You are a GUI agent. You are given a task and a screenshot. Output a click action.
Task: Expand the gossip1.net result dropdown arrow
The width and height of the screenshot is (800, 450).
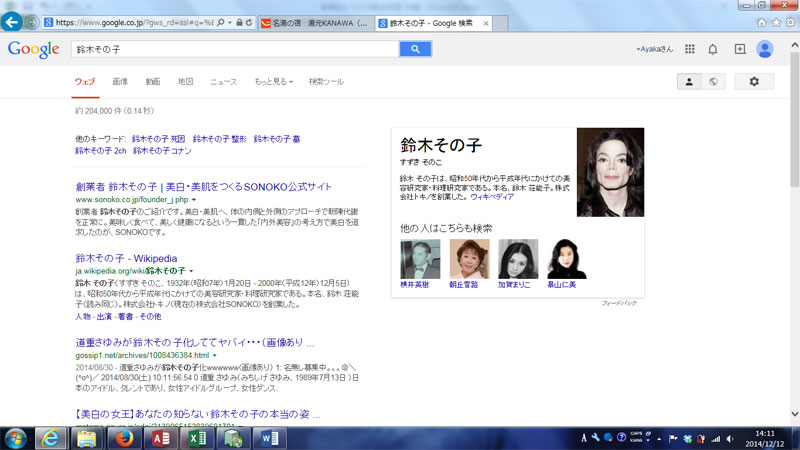[x=215, y=355]
